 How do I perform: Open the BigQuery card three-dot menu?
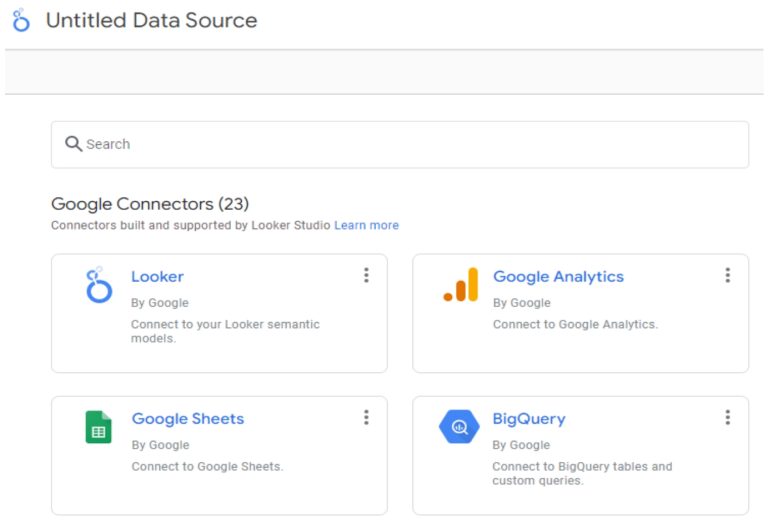pyautogui.click(x=728, y=417)
